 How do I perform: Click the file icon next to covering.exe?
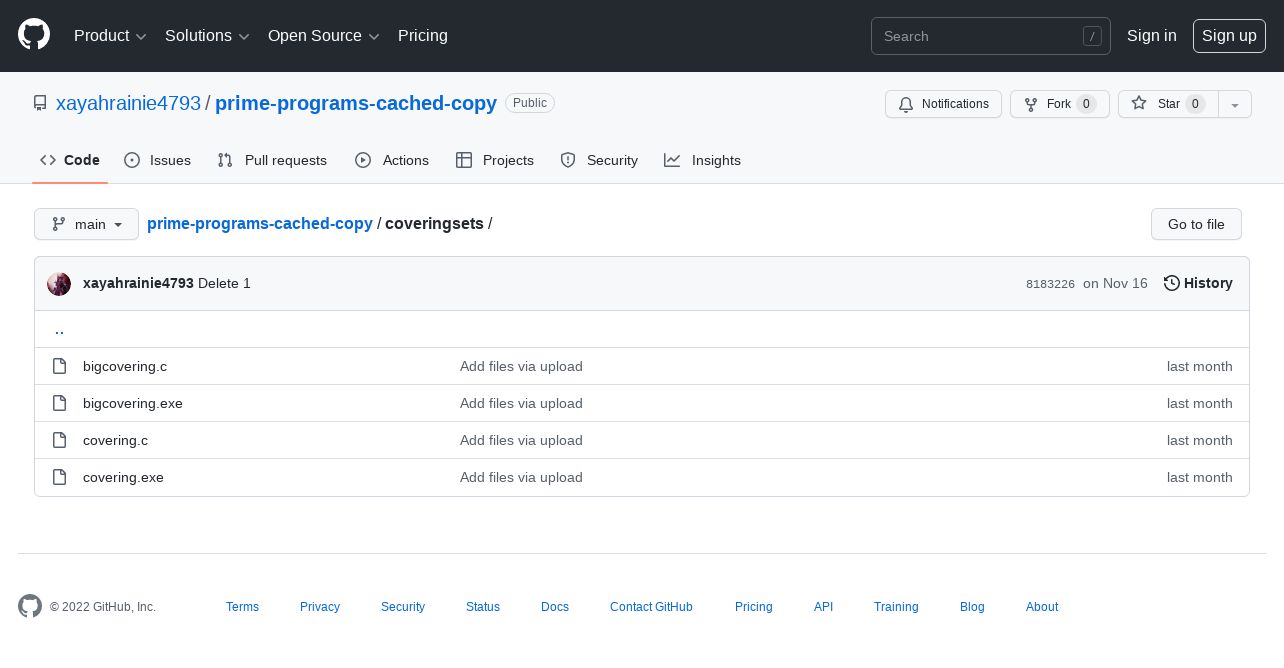pos(60,477)
